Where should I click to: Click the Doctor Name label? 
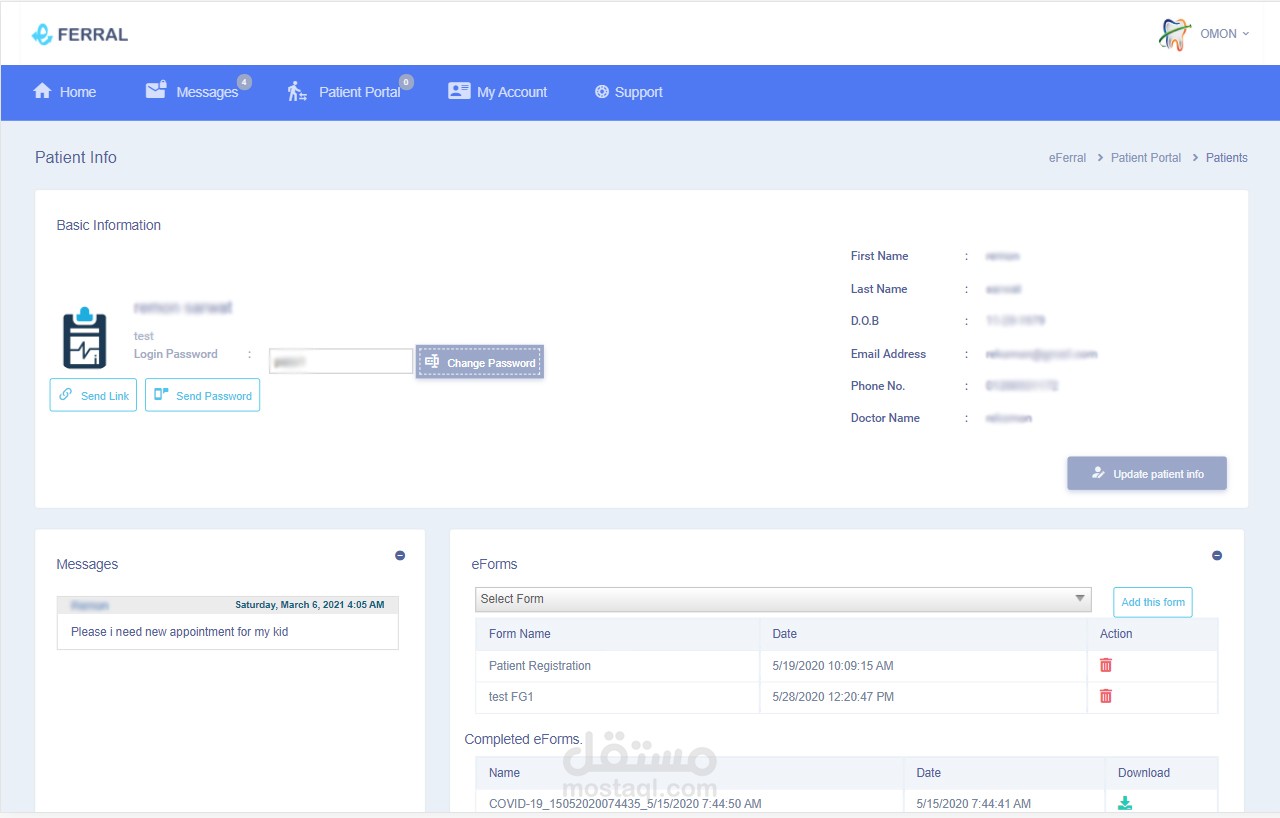(885, 418)
